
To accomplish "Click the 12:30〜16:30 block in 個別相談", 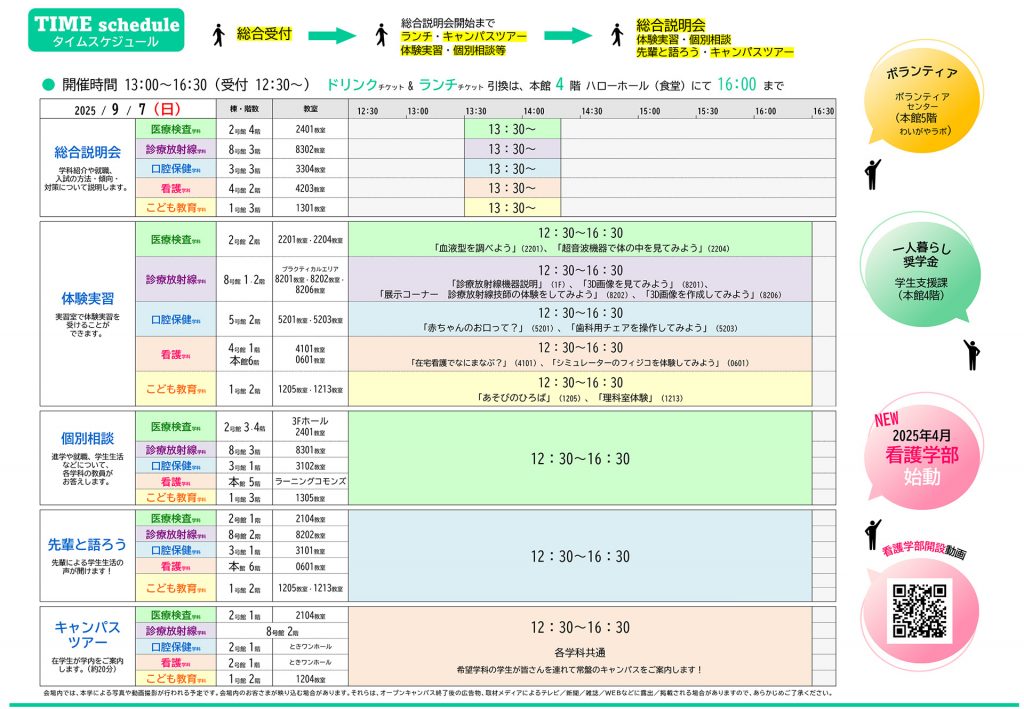I will [x=580, y=458].
